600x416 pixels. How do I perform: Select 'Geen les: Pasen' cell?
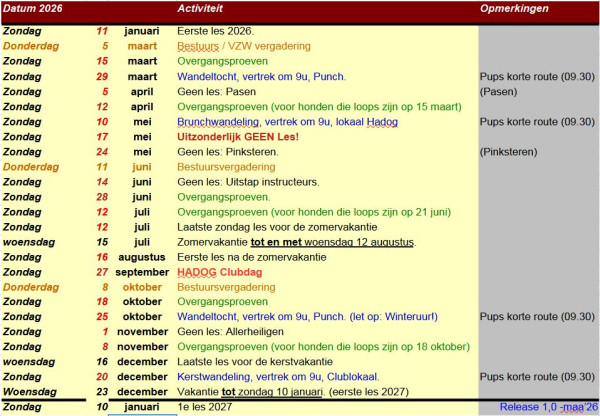pyautogui.click(x=216, y=92)
